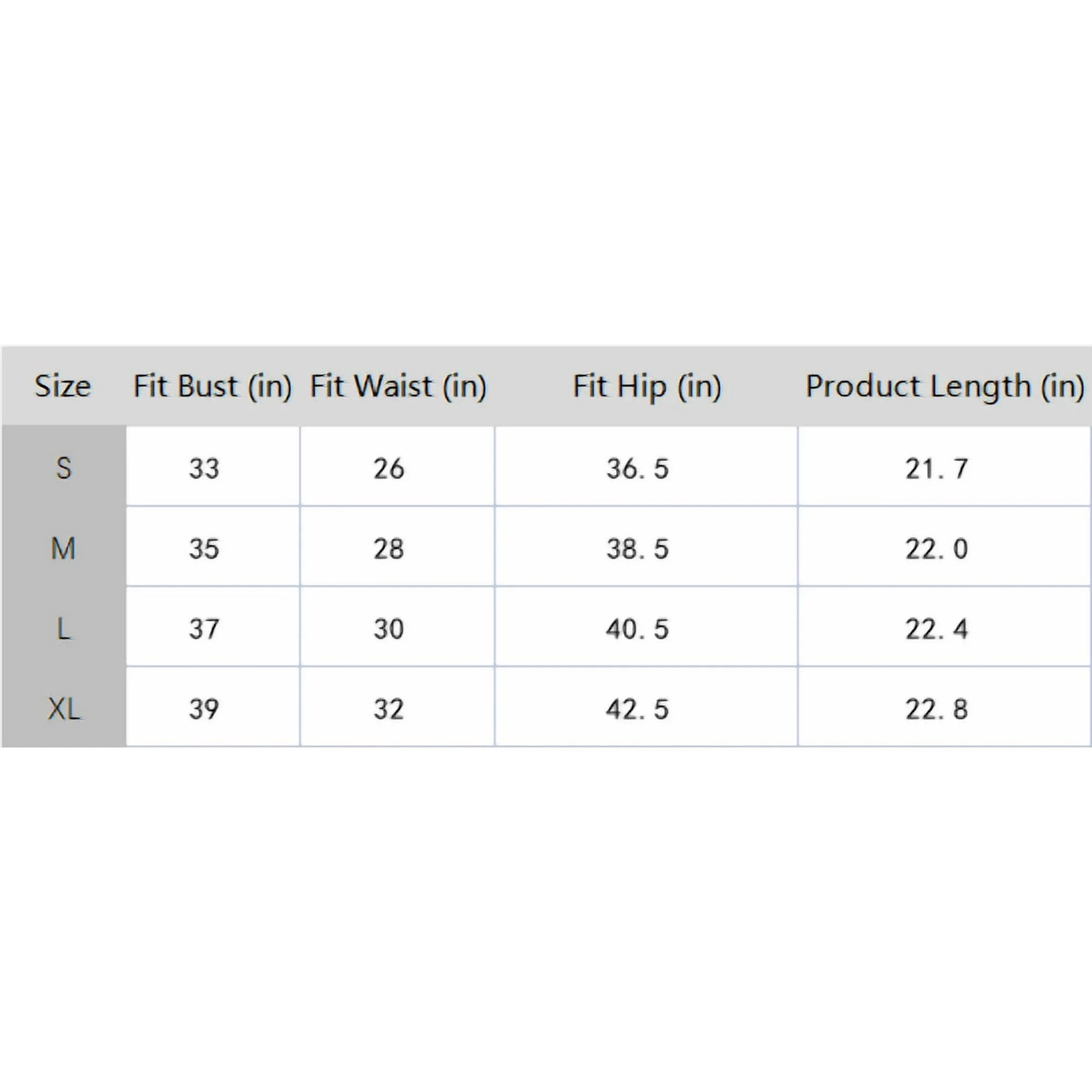The width and height of the screenshot is (1092, 1092).
Task: Click product length 22.8 for XL
Action: [936, 709]
